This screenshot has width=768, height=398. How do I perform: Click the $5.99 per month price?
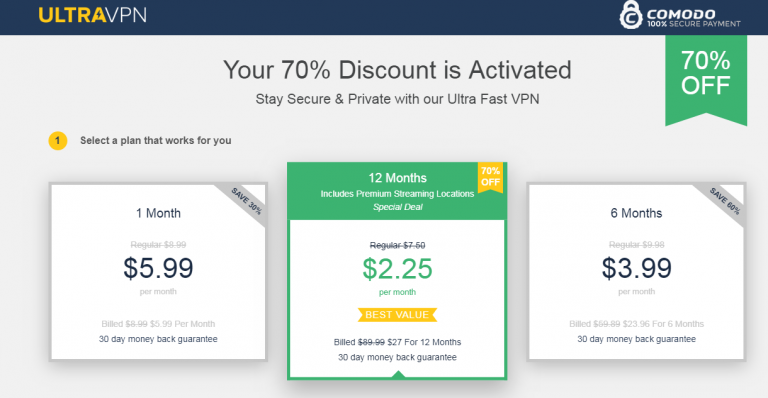[158, 268]
